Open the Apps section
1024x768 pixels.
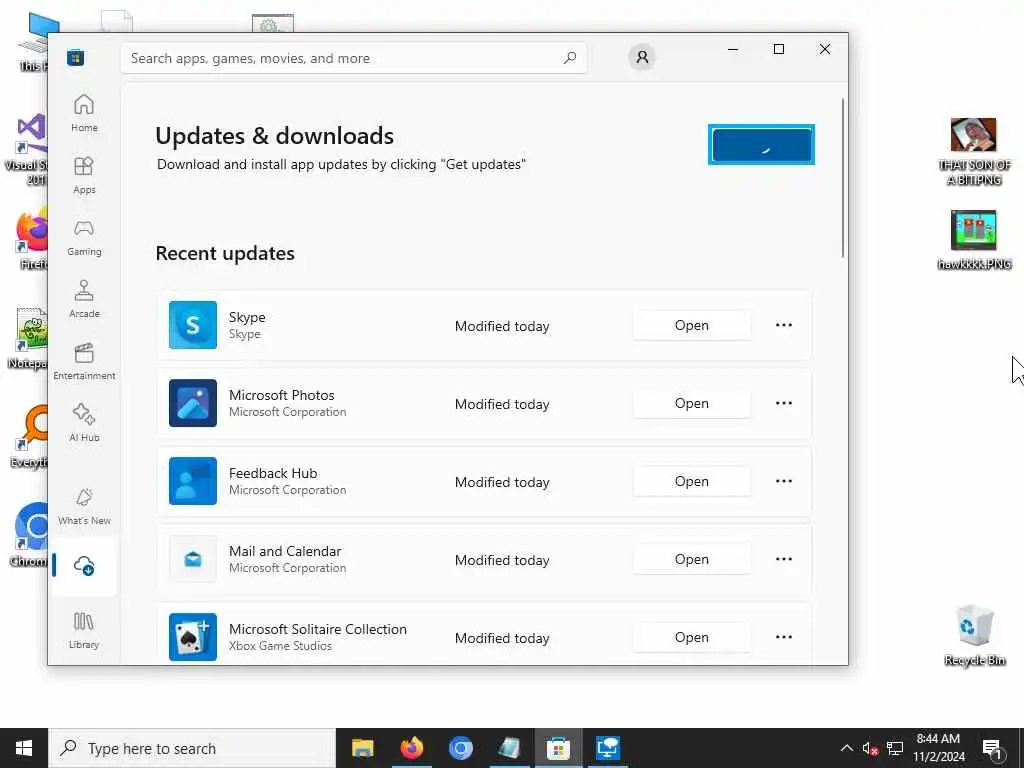coord(84,176)
